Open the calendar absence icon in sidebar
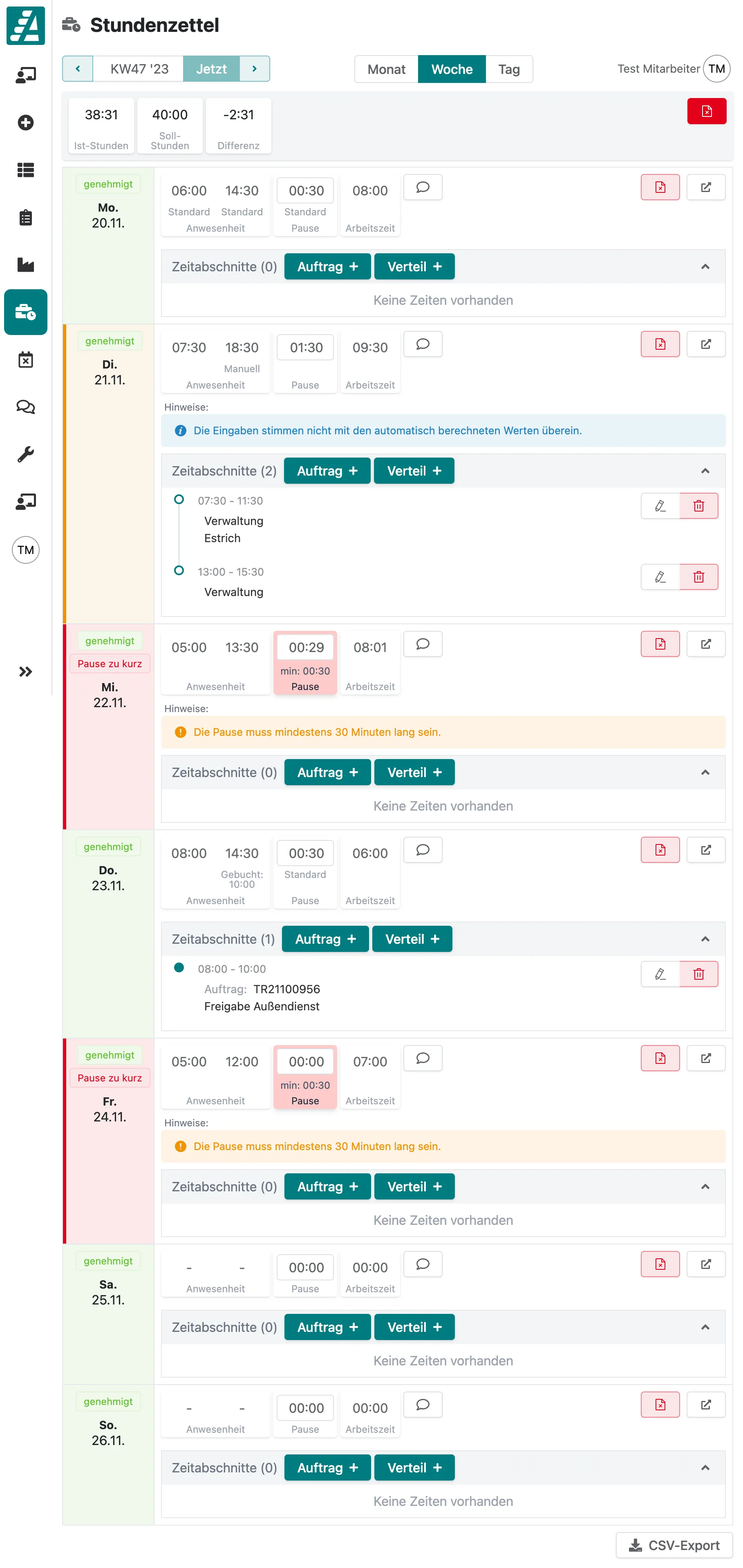The image size is (743, 1568). (x=26, y=359)
